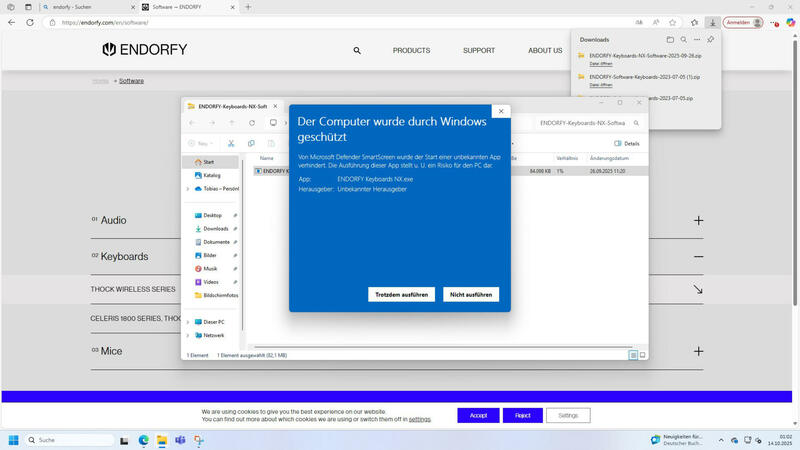Switch Explorer to large icons view

[x=642, y=355]
